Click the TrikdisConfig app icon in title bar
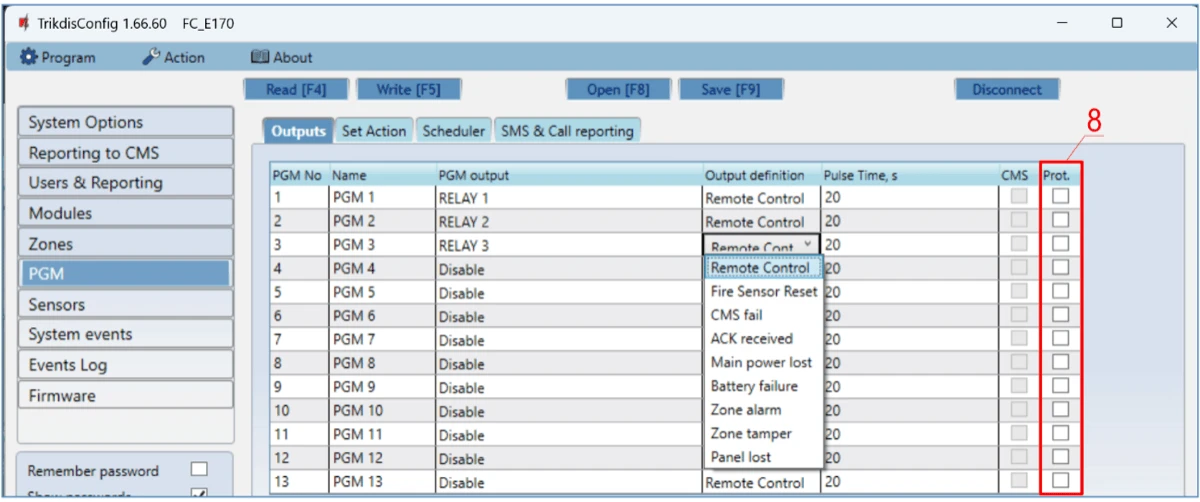1200x502 pixels. tap(23, 22)
